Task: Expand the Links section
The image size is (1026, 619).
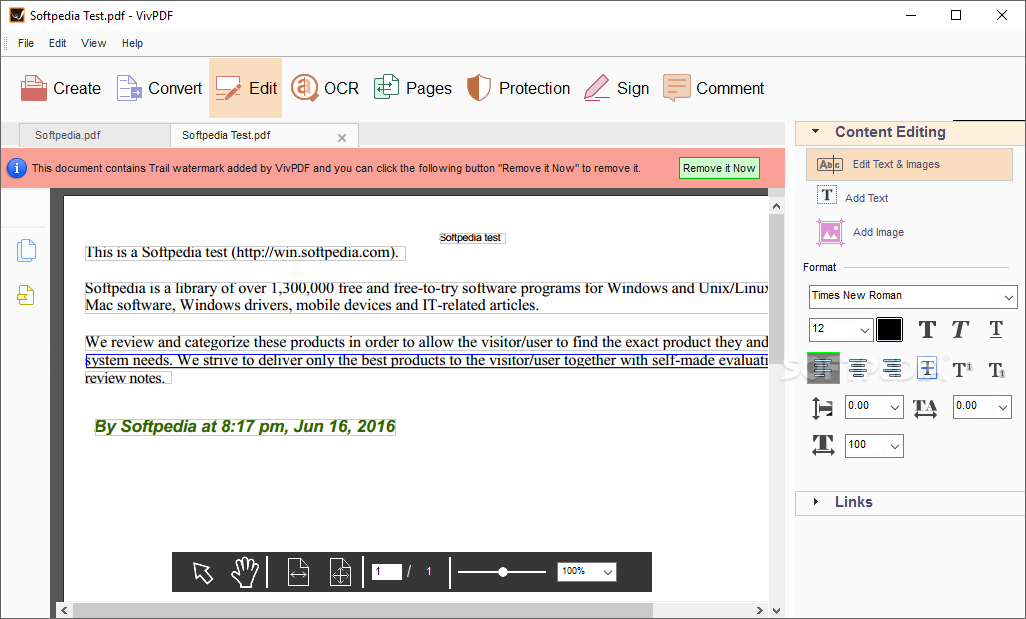Action: point(816,502)
